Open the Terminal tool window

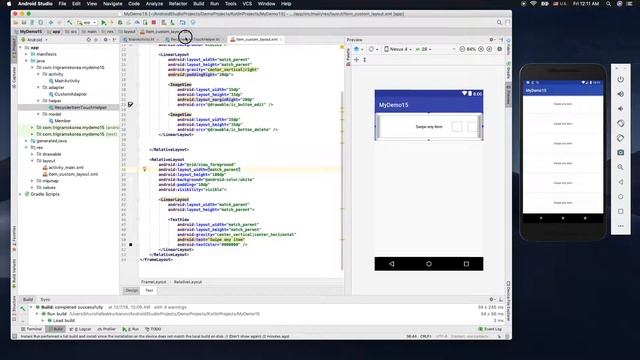(x=31, y=329)
